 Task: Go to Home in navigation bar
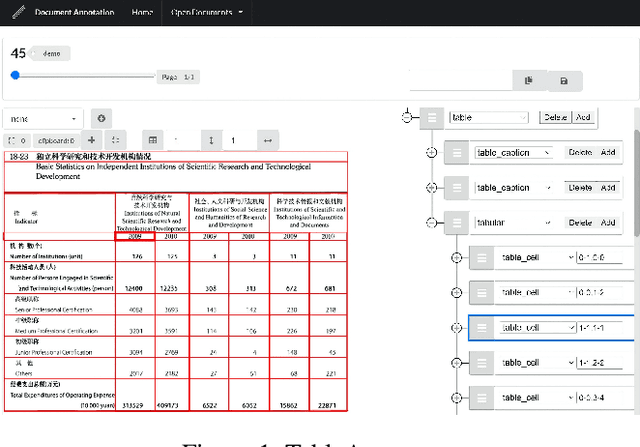point(142,13)
